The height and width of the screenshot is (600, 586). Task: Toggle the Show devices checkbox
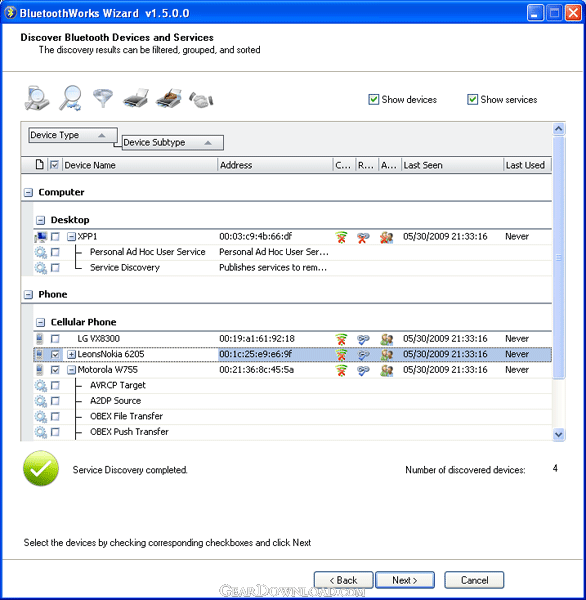[x=374, y=99]
